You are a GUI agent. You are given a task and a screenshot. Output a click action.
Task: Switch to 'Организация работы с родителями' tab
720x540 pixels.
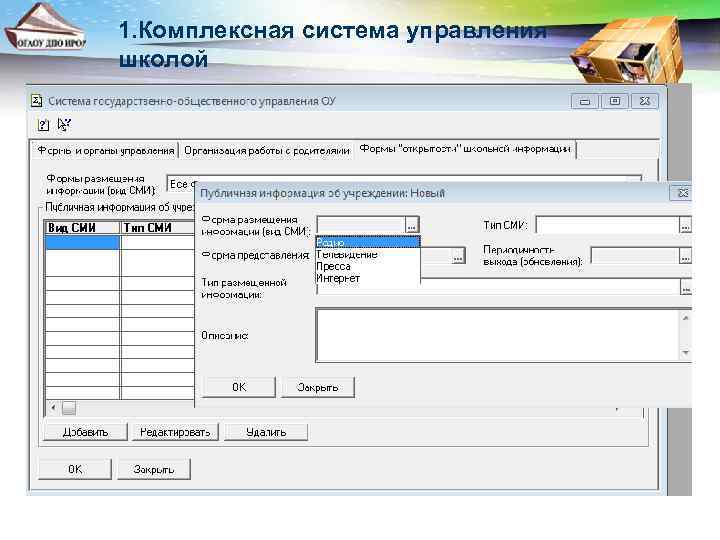266,151
